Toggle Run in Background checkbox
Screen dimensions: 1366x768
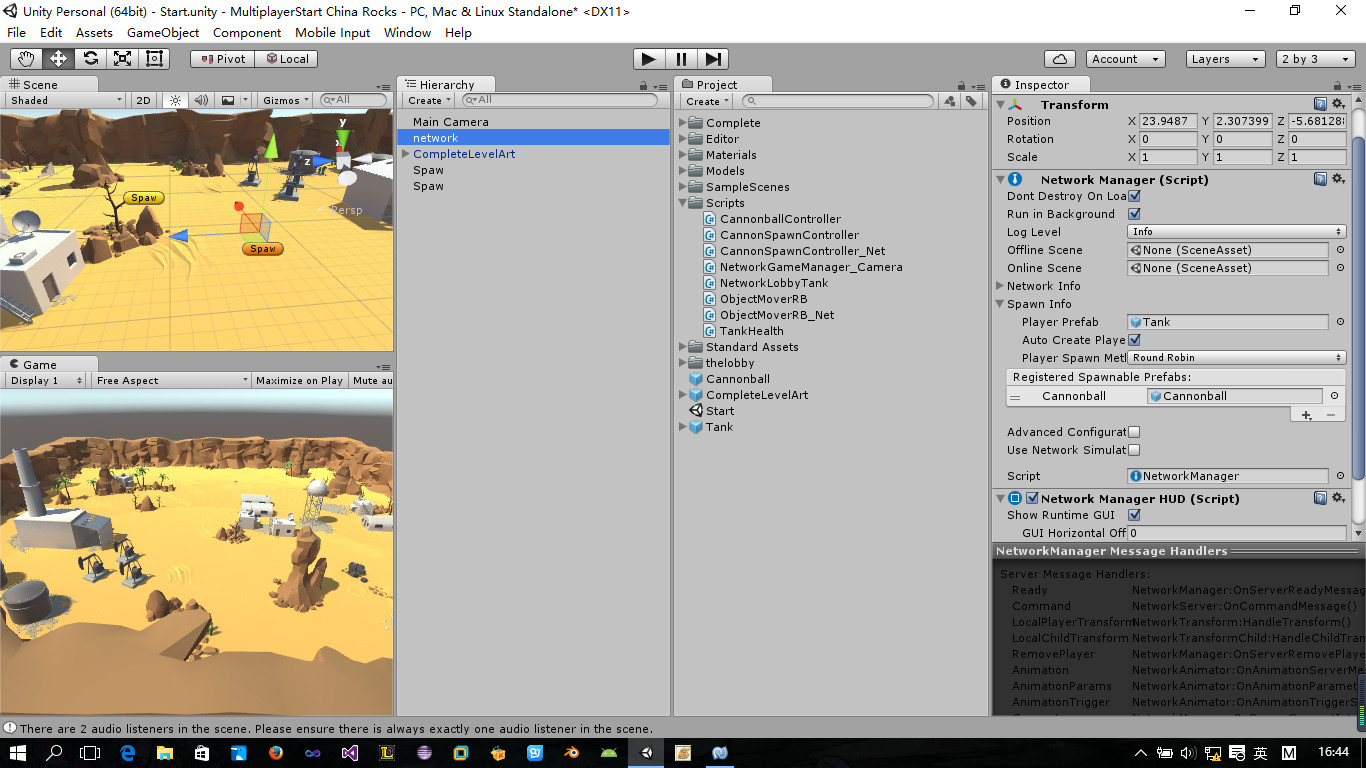1134,214
